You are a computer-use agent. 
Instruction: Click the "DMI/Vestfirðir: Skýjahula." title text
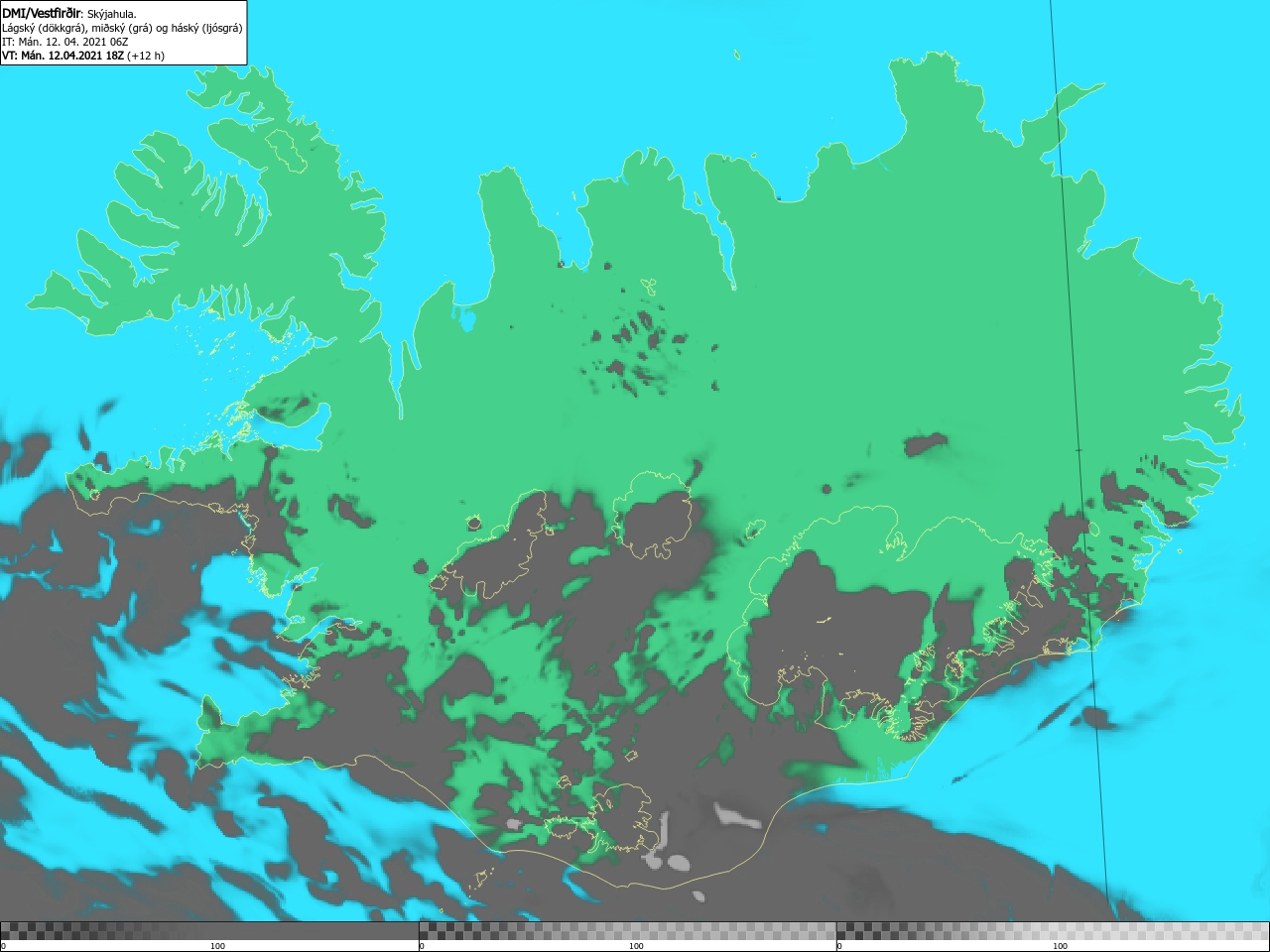(68, 13)
